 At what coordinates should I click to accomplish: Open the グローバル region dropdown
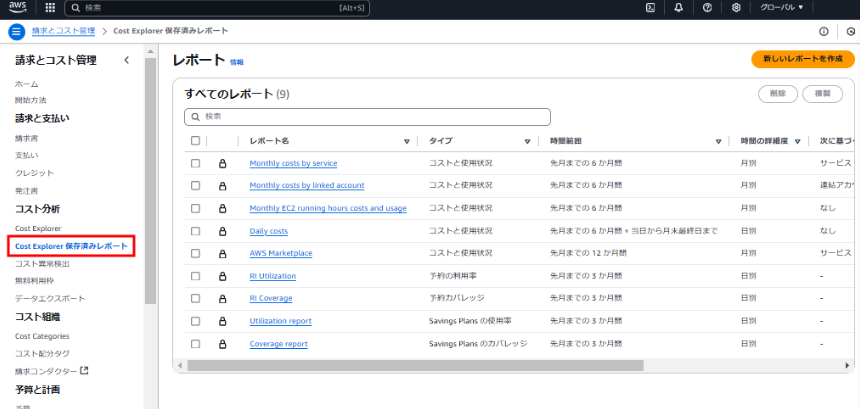(781, 8)
